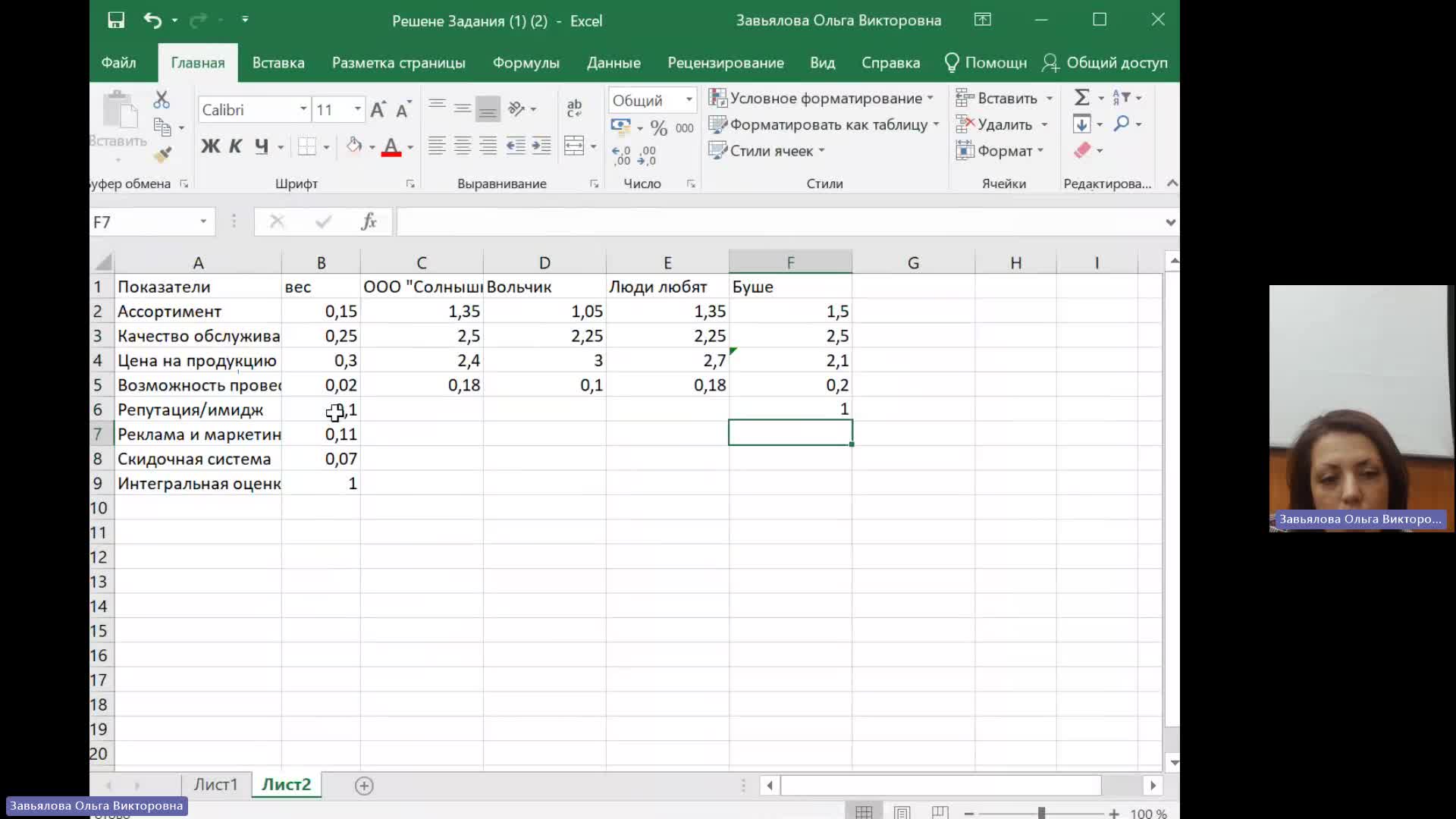Click the fill color bucket swatch
Viewport: 1456px width, 819px height.
tap(354, 146)
